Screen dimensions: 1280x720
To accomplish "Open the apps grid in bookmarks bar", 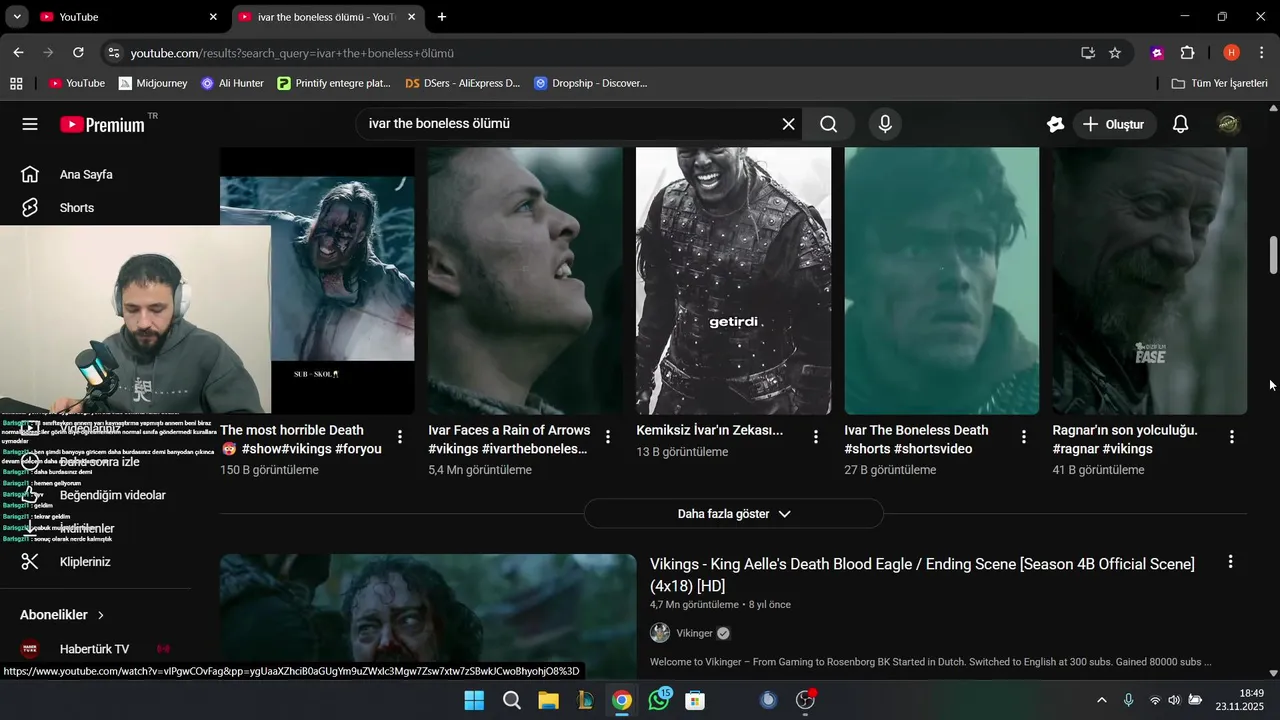I will 16,83.
